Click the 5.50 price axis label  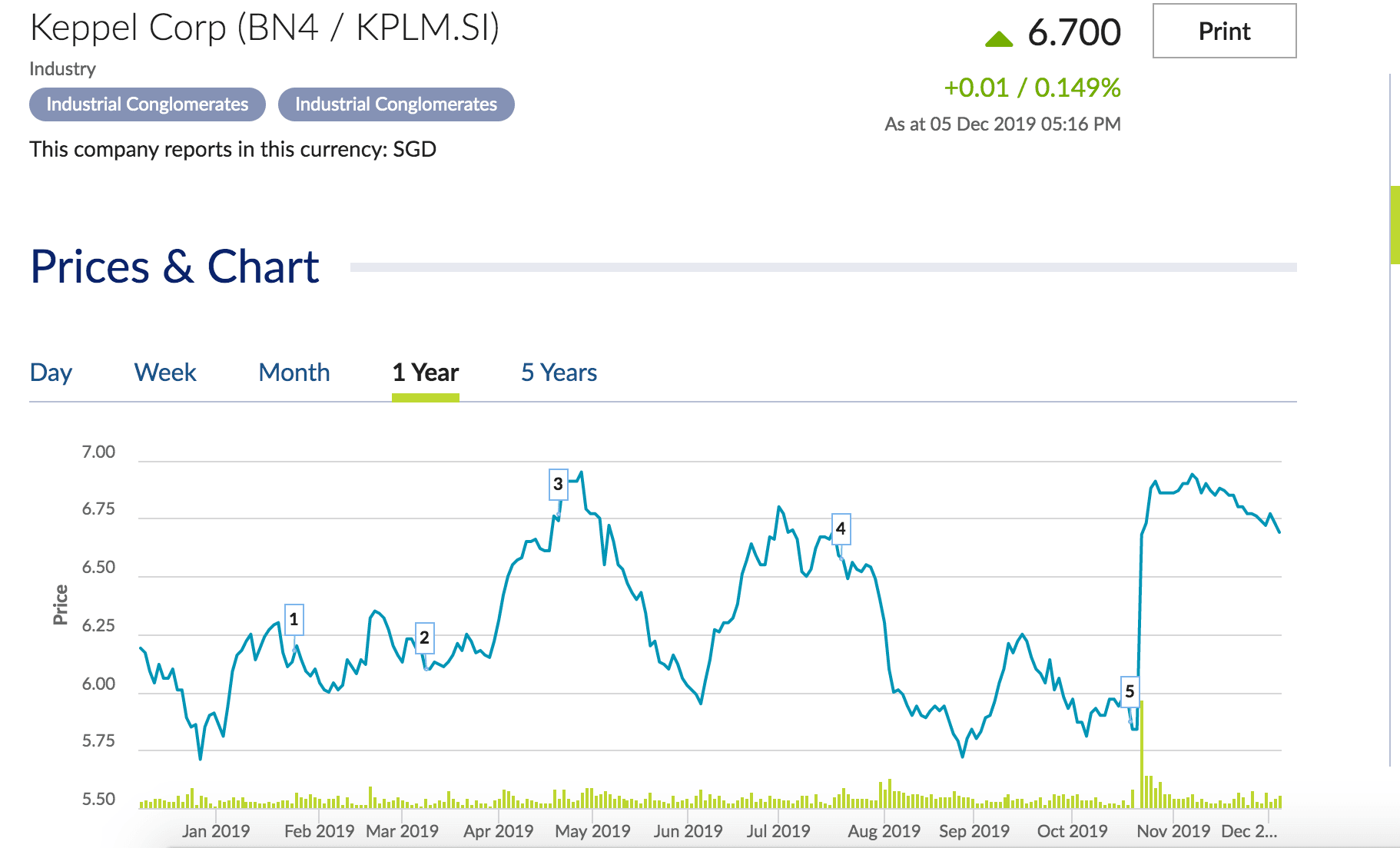click(x=98, y=799)
